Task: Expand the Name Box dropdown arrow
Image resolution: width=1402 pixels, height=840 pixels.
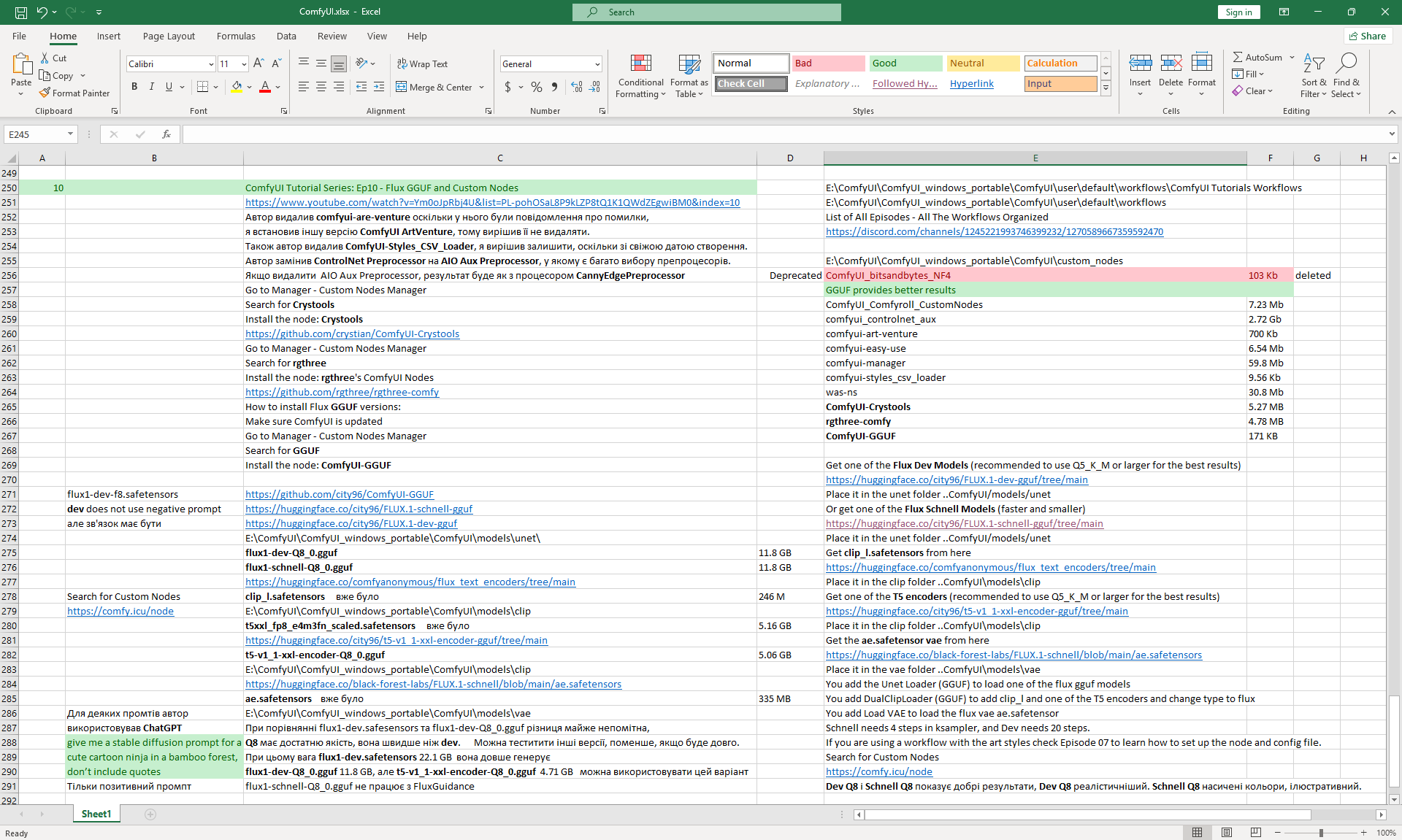Action: click(70, 134)
